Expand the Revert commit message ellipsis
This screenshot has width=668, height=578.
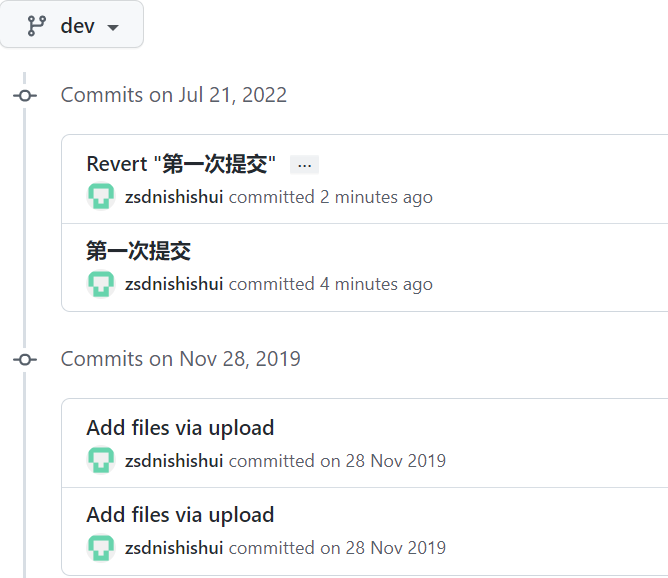(x=304, y=165)
